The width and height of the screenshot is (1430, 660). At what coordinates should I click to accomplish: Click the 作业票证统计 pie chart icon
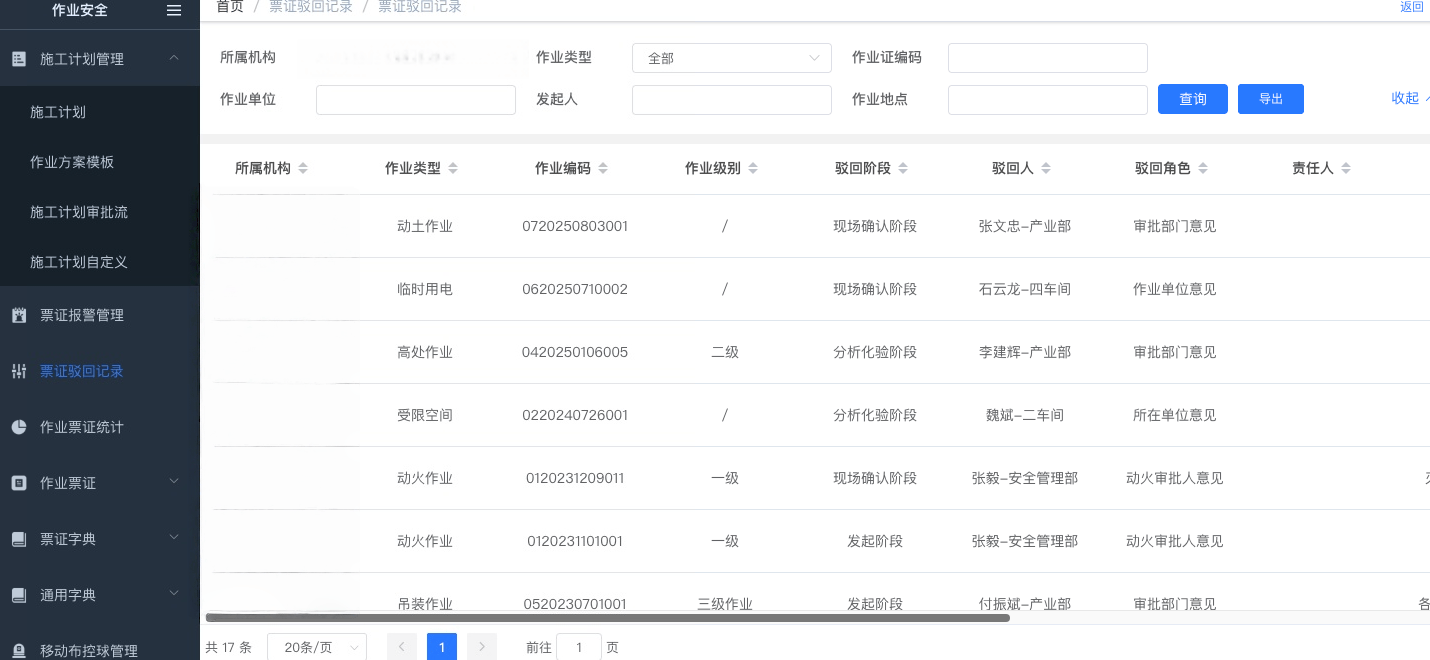pyautogui.click(x=19, y=427)
